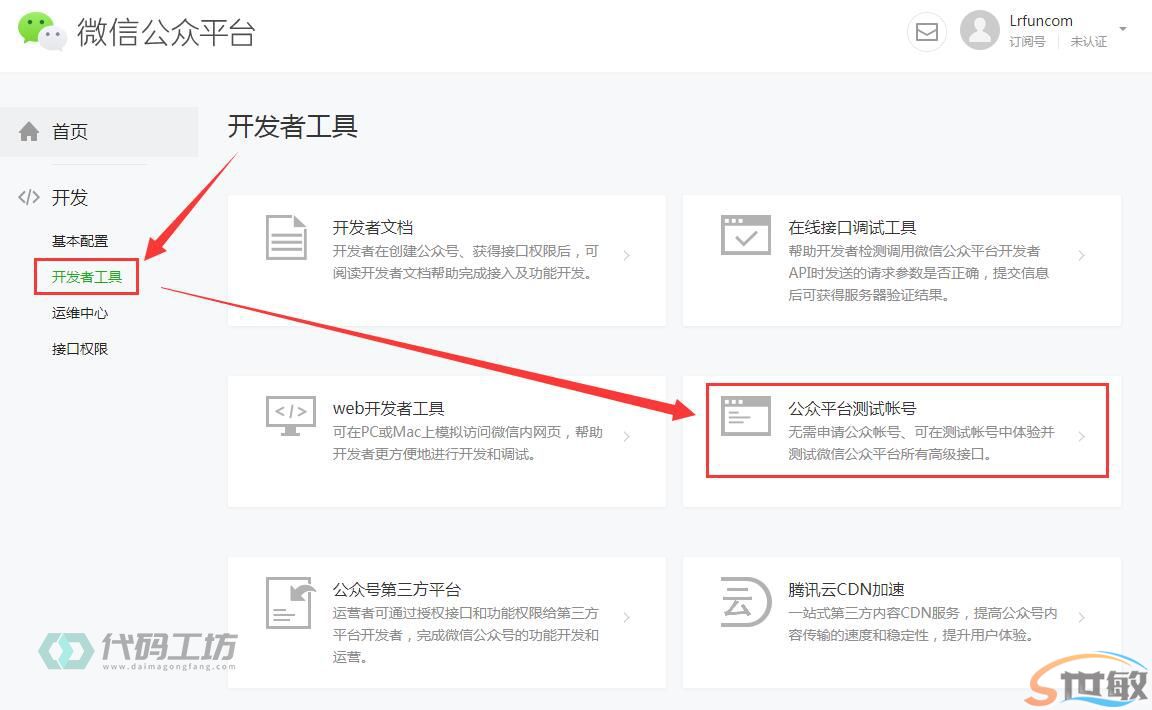The height and width of the screenshot is (710, 1152).
Task: Click the Lrfuncom user avatar
Action: pos(979,31)
